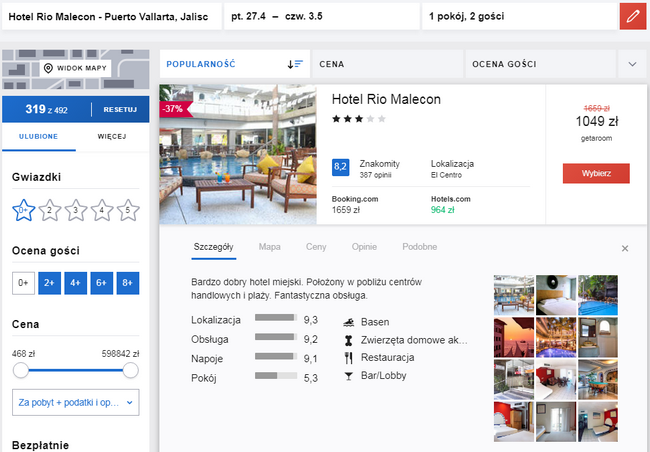650x452 pixels.
Task: Reset filters with Resetuj button
Action: (120, 109)
